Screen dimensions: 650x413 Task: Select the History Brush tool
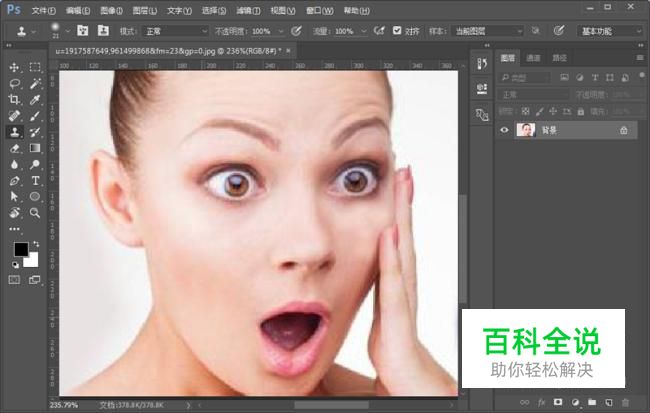click(x=35, y=132)
